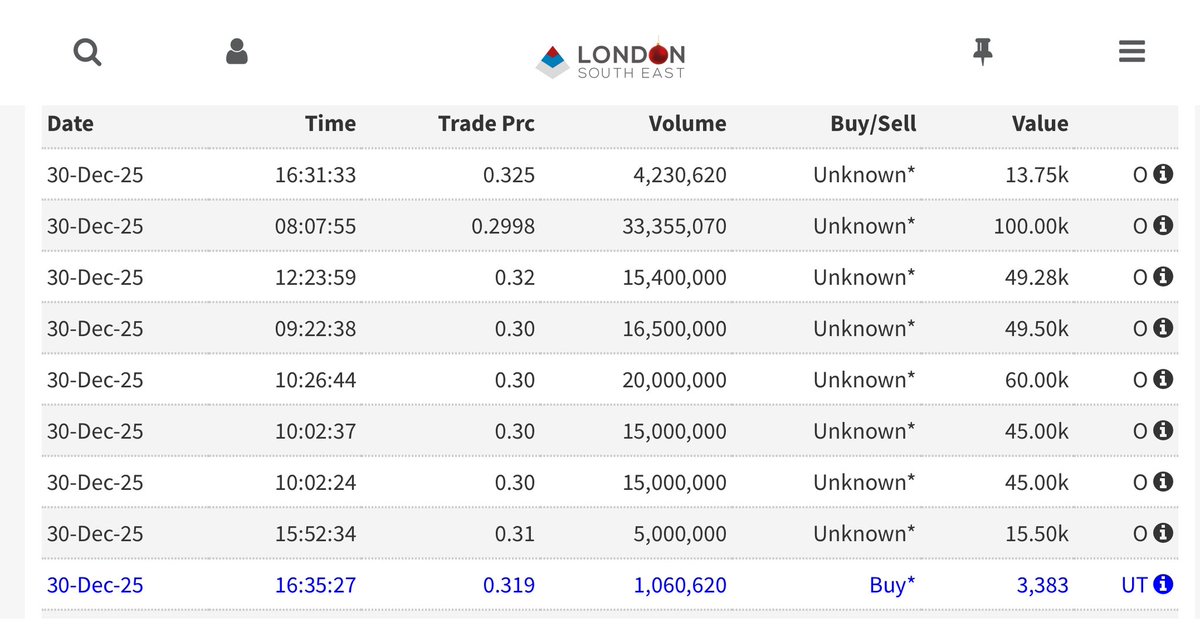Click the Value column header

(1040, 124)
